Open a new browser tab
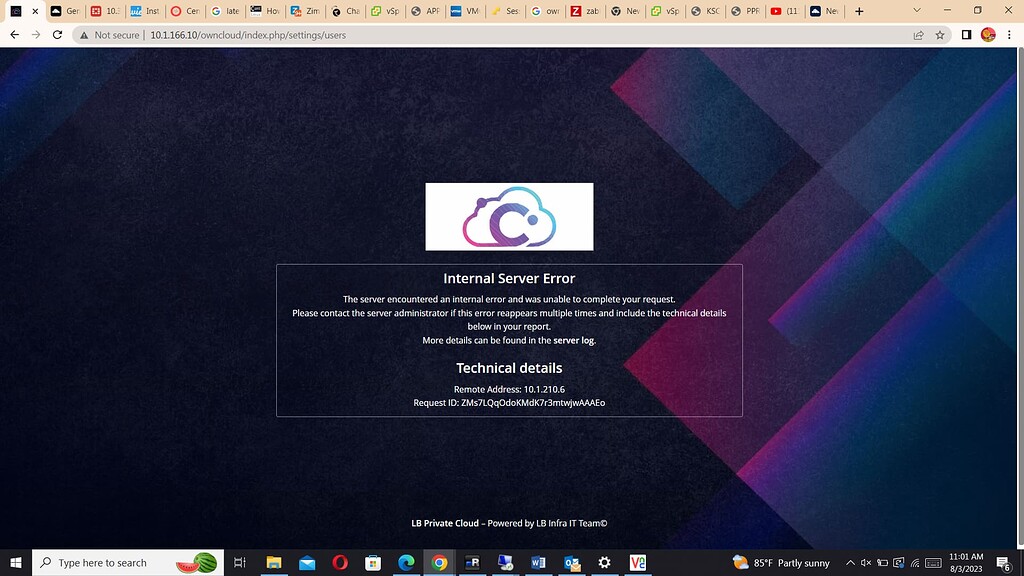Image resolution: width=1024 pixels, height=576 pixels. pos(859,11)
